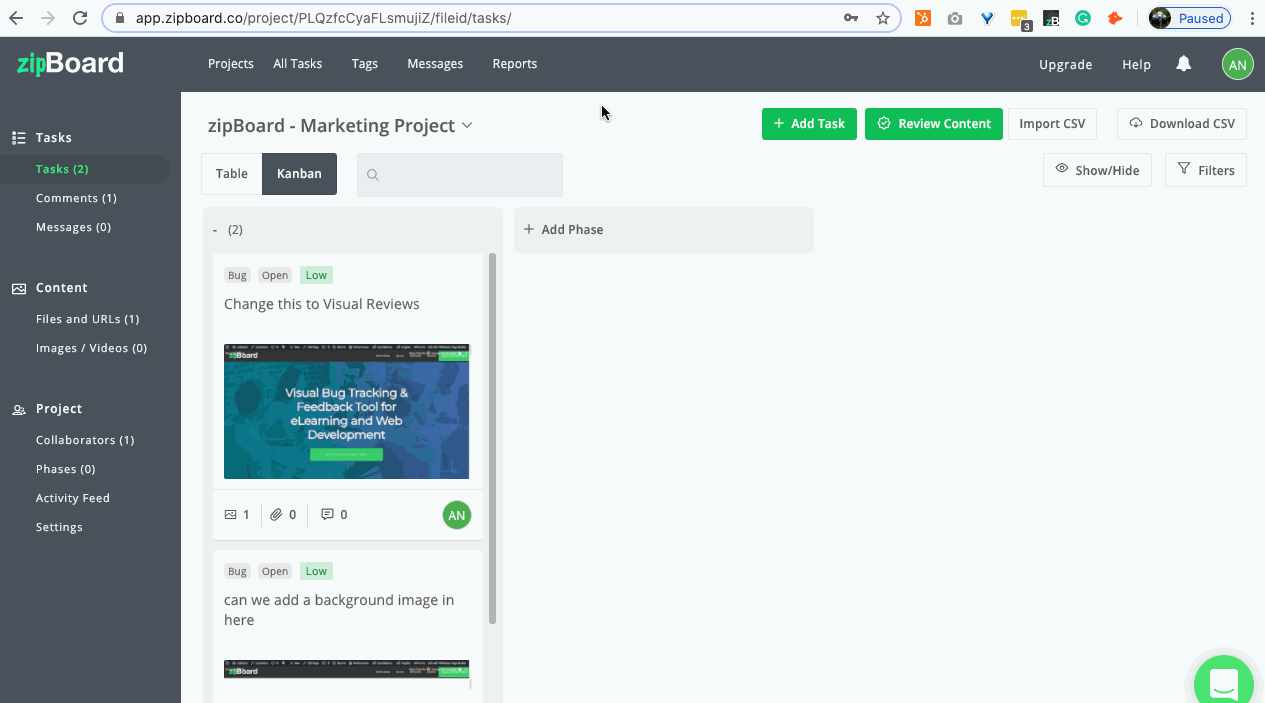Click the Review Content button
The image size is (1265, 703).
point(934,124)
